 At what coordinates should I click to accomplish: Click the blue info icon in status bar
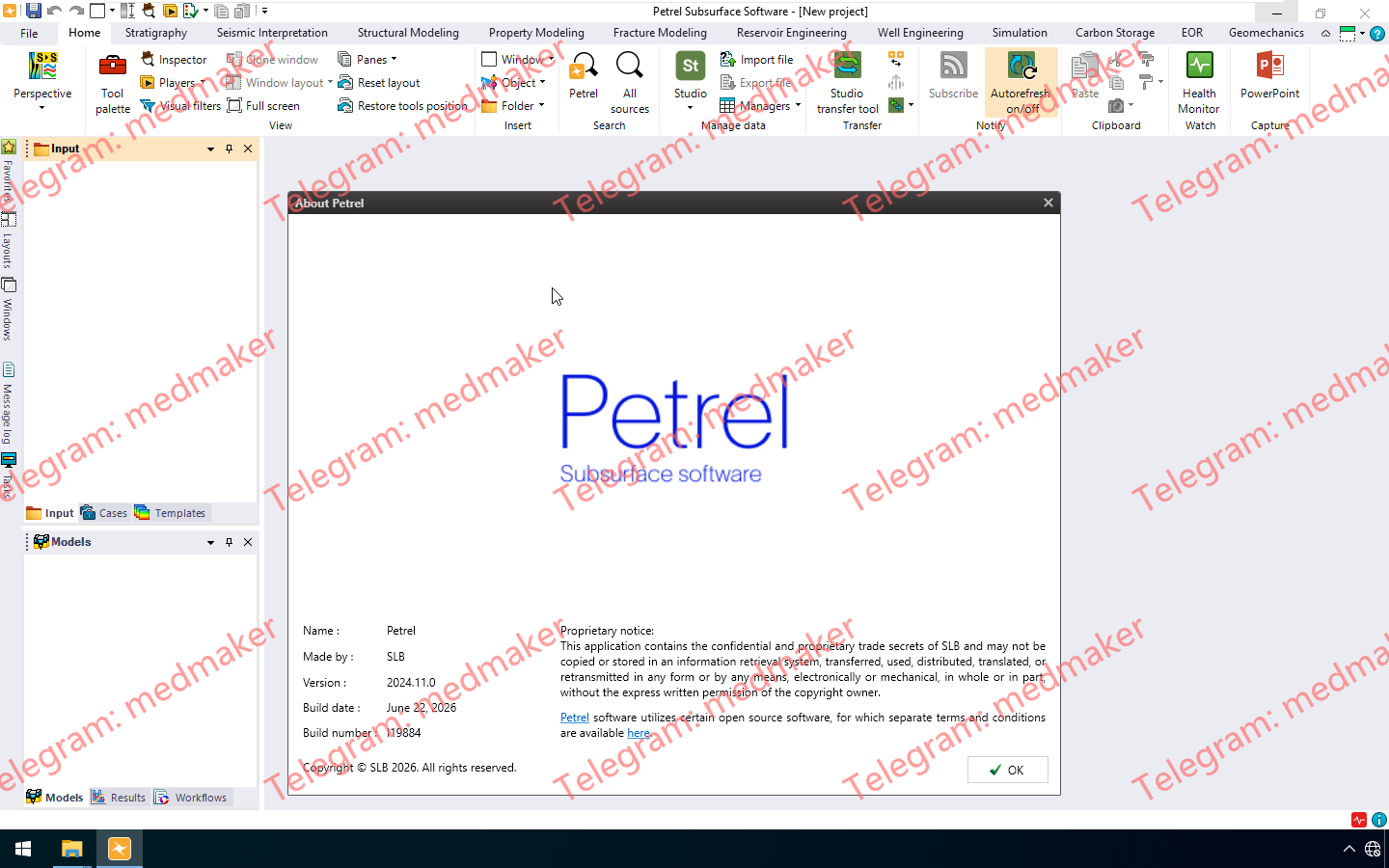(x=1379, y=820)
